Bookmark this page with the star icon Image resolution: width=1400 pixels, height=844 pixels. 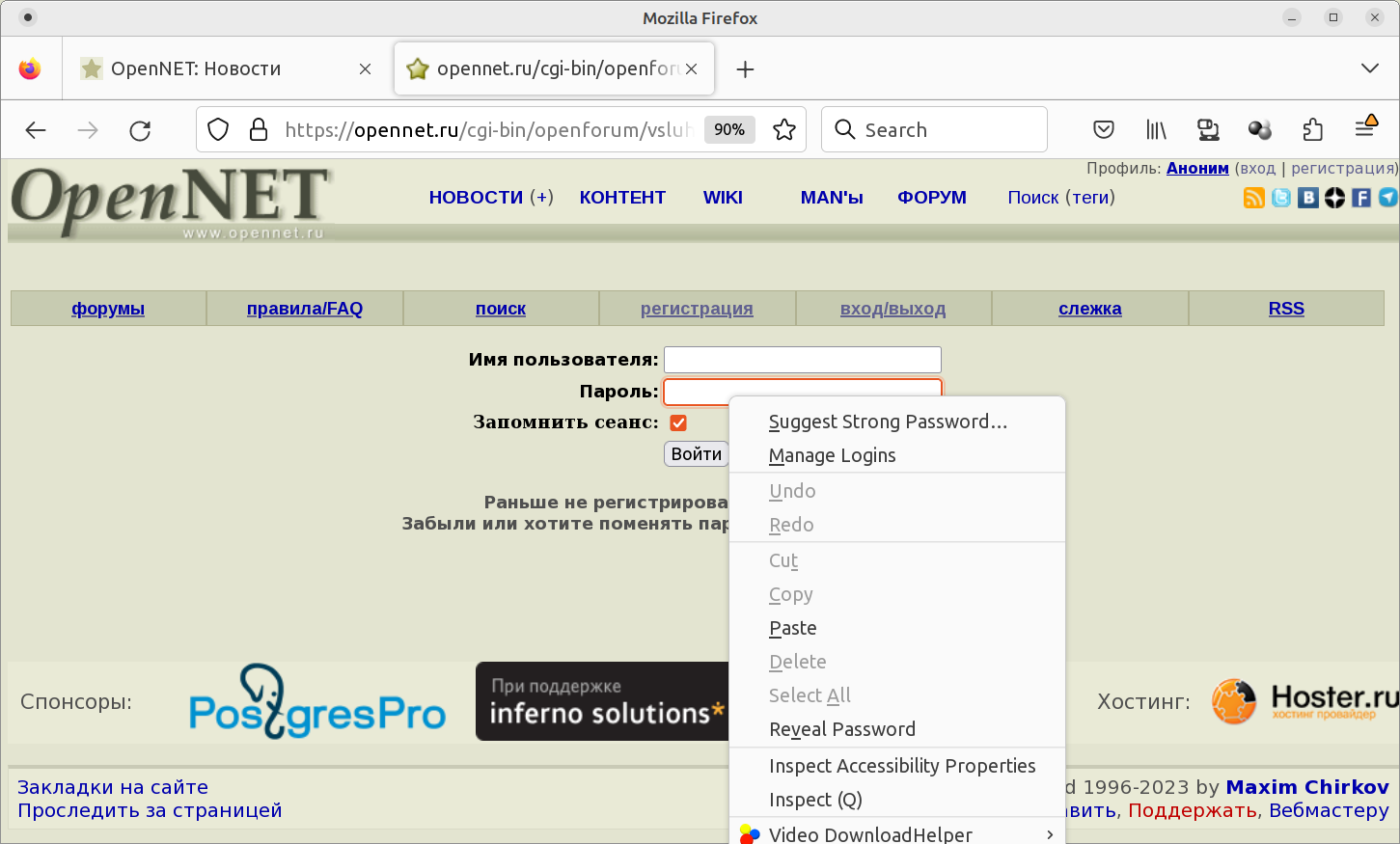click(784, 129)
